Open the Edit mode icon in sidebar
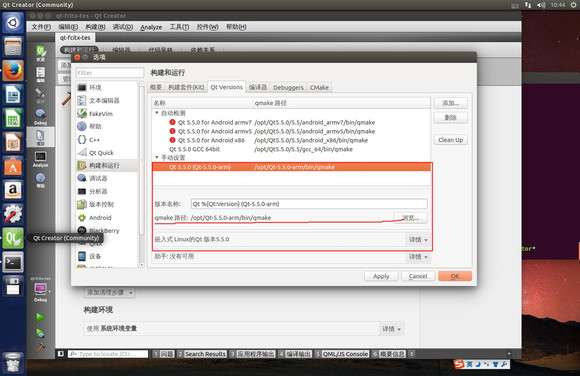The height and width of the screenshot is (376, 580). point(40,74)
